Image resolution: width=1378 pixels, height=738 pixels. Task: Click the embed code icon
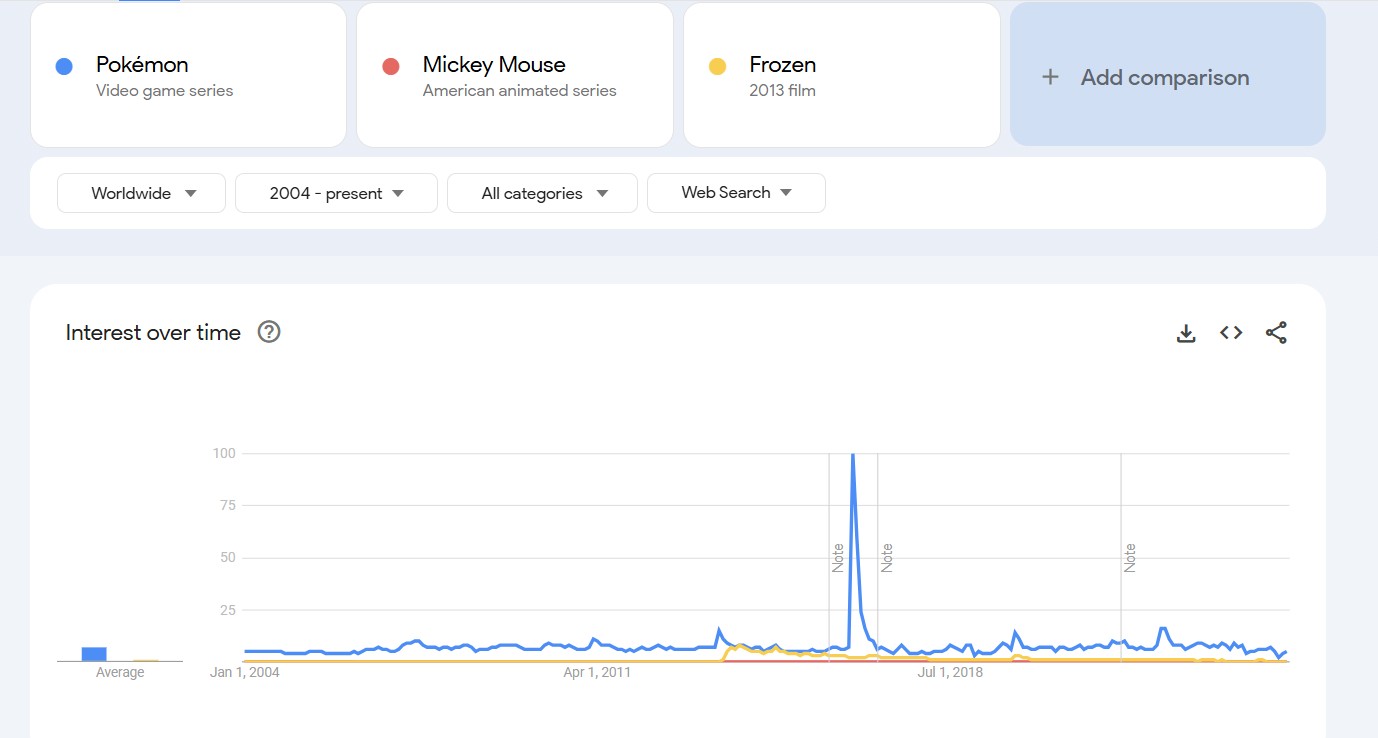(x=1231, y=333)
